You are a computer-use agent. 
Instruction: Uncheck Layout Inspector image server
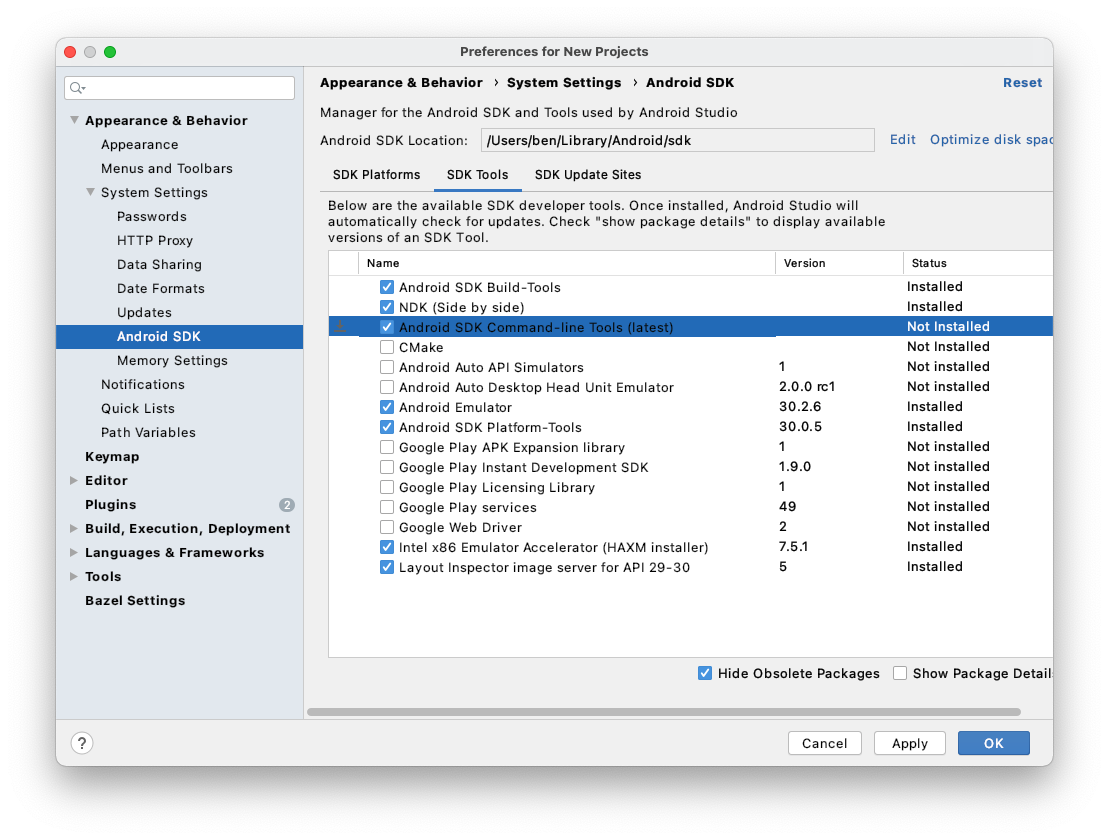[387, 567]
